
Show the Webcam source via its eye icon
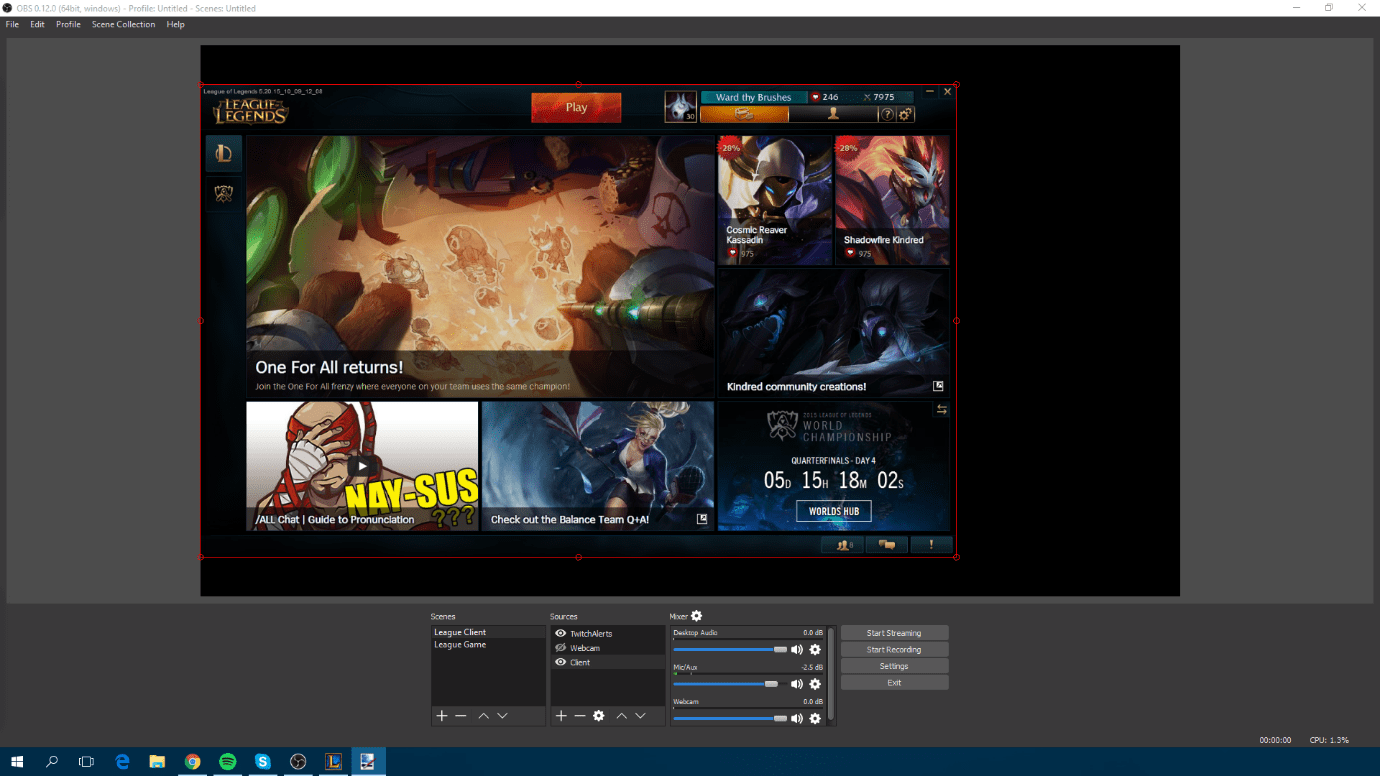pos(561,648)
